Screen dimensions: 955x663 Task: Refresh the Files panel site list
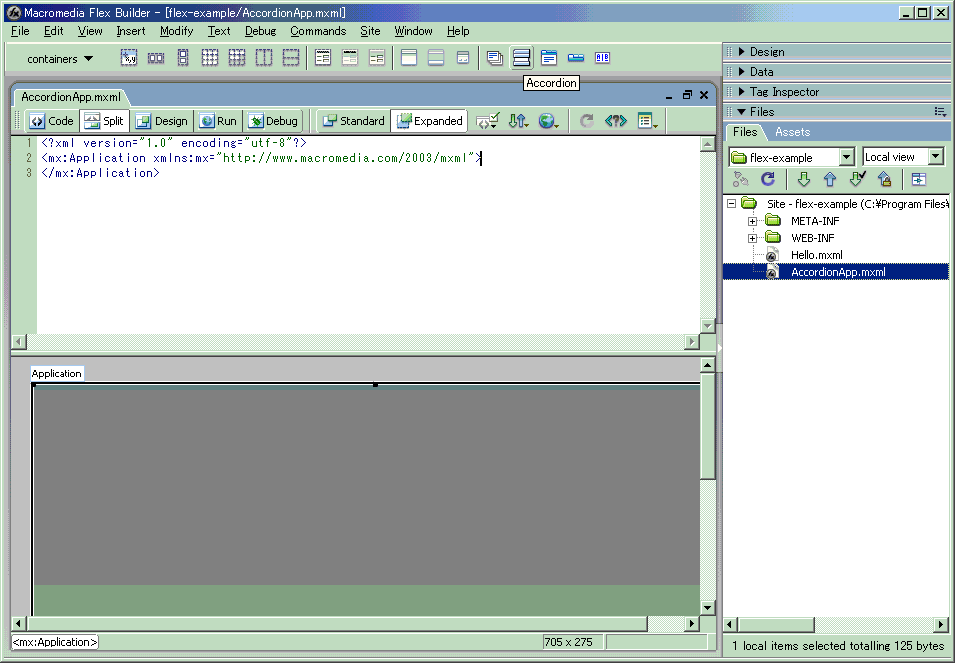coord(768,179)
